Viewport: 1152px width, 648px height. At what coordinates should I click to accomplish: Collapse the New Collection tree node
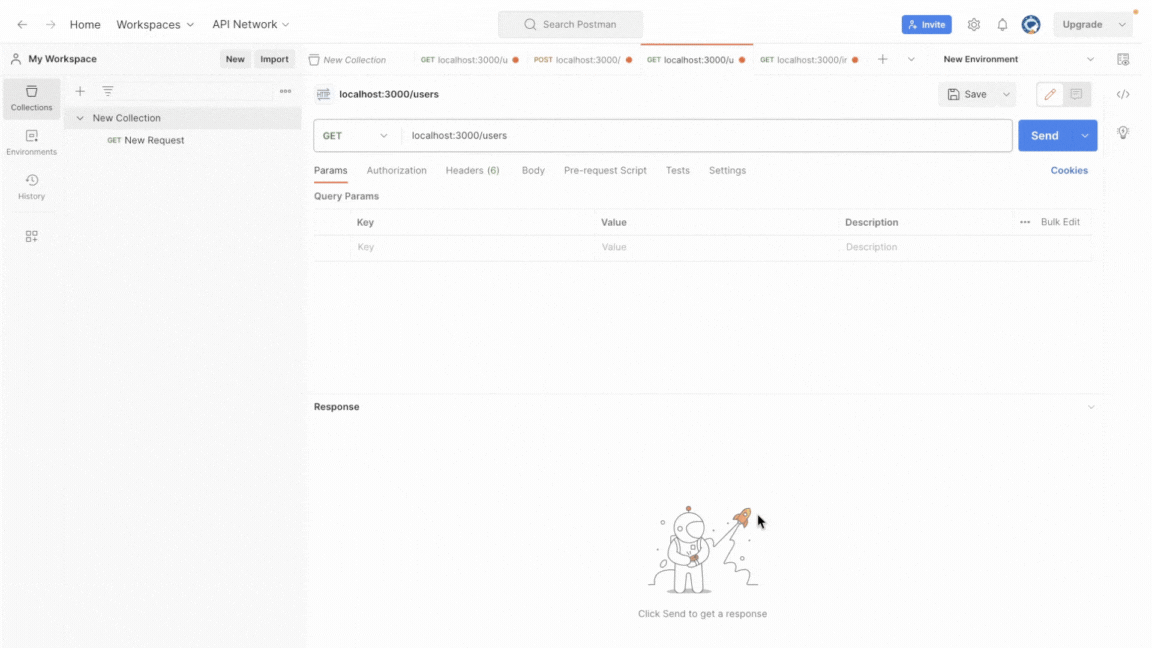click(80, 118)
